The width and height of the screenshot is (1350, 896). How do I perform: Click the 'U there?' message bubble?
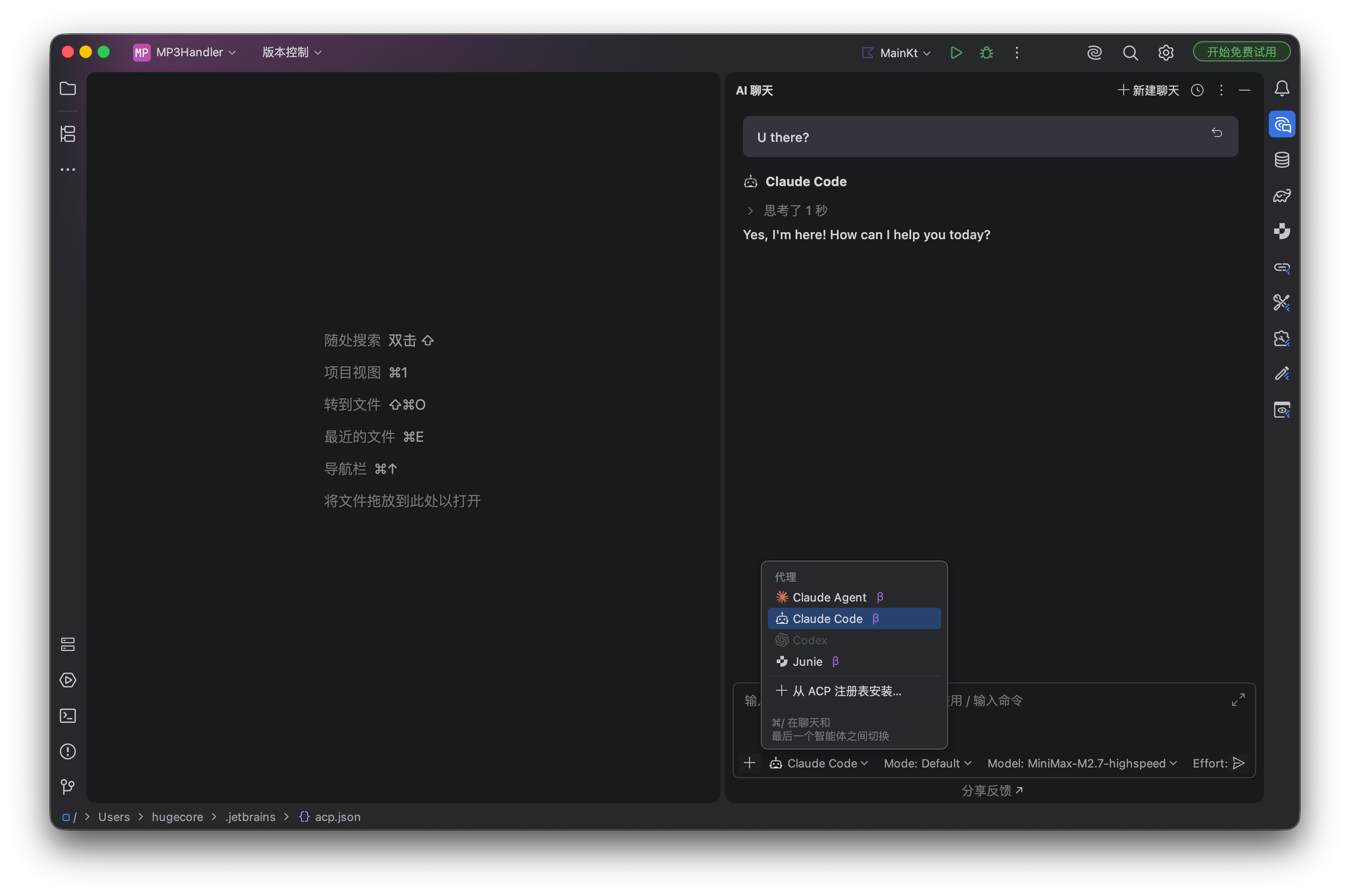(990, 137)
